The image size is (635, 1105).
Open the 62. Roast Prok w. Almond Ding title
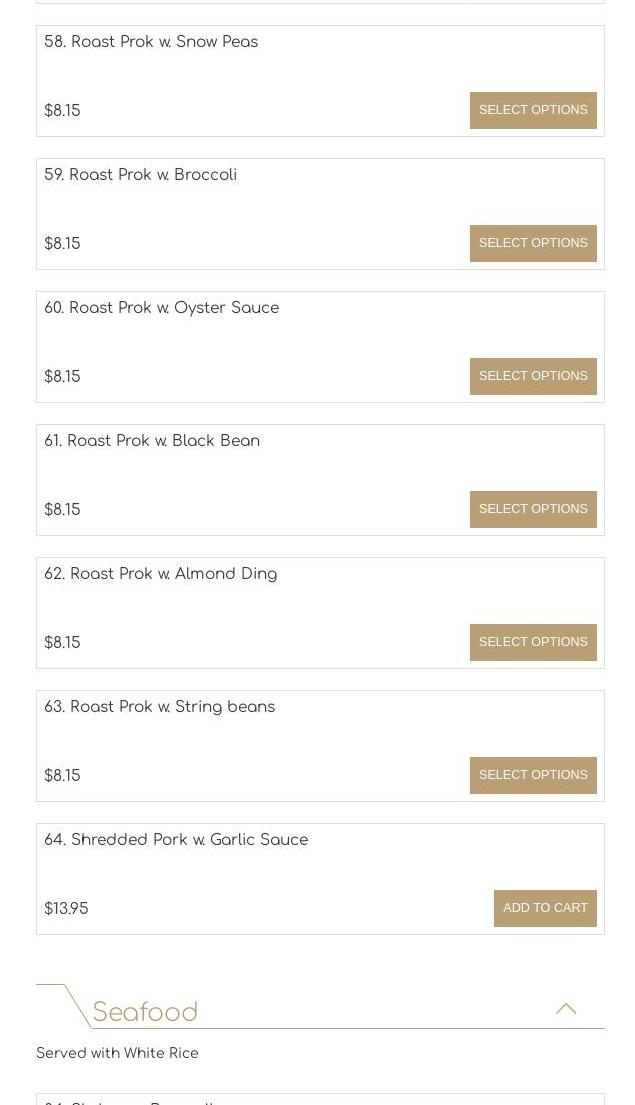(x=160, y=574)
